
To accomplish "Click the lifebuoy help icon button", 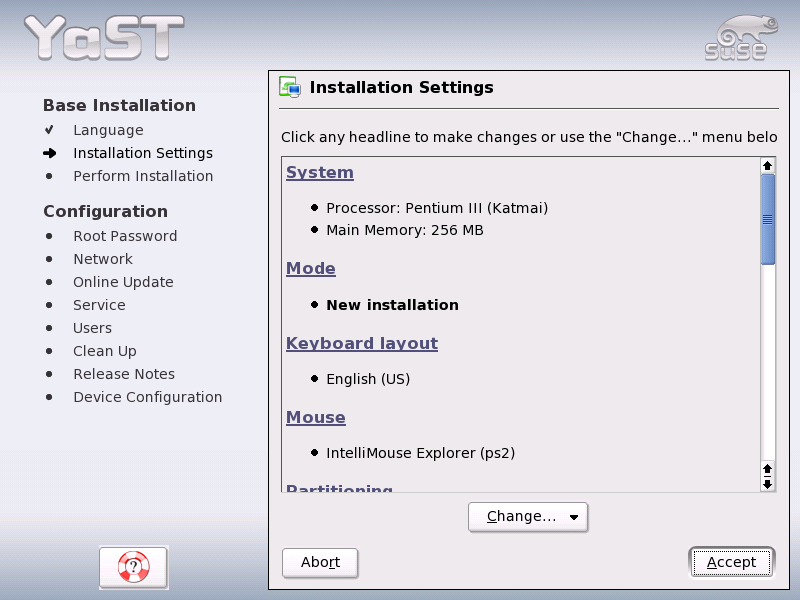I will pos(134,567).
